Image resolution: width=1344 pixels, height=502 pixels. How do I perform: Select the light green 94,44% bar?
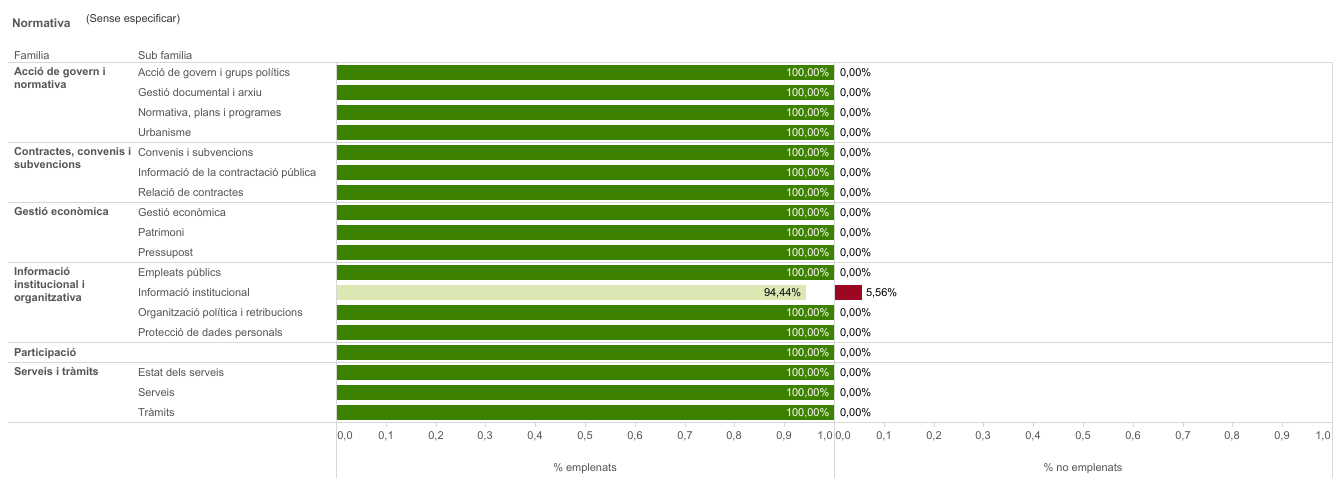pyautogui.click(x=571, y=292)
